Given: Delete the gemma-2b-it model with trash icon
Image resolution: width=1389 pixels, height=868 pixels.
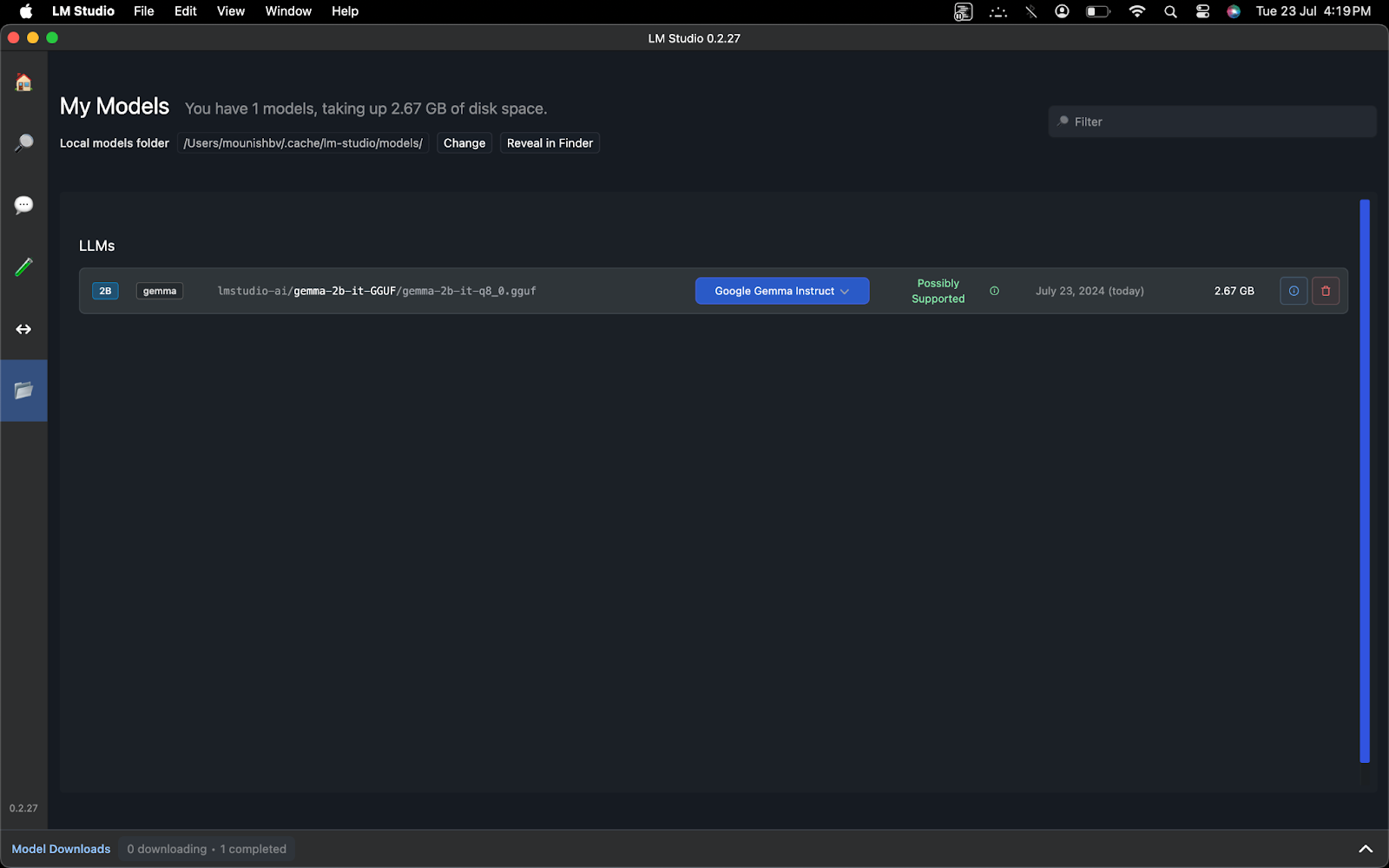Looking at the screenshot, I should coord(1326,291).
